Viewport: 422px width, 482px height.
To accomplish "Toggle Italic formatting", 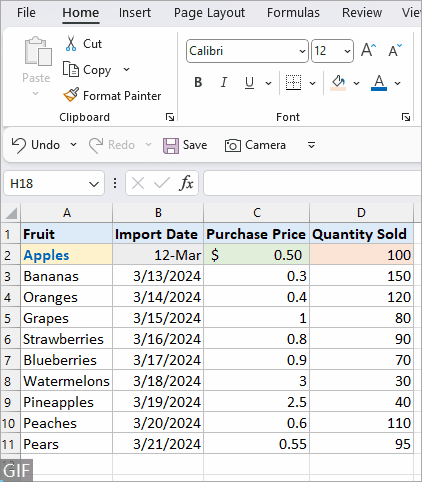I will pyautogui.click(x=224, y=82).
